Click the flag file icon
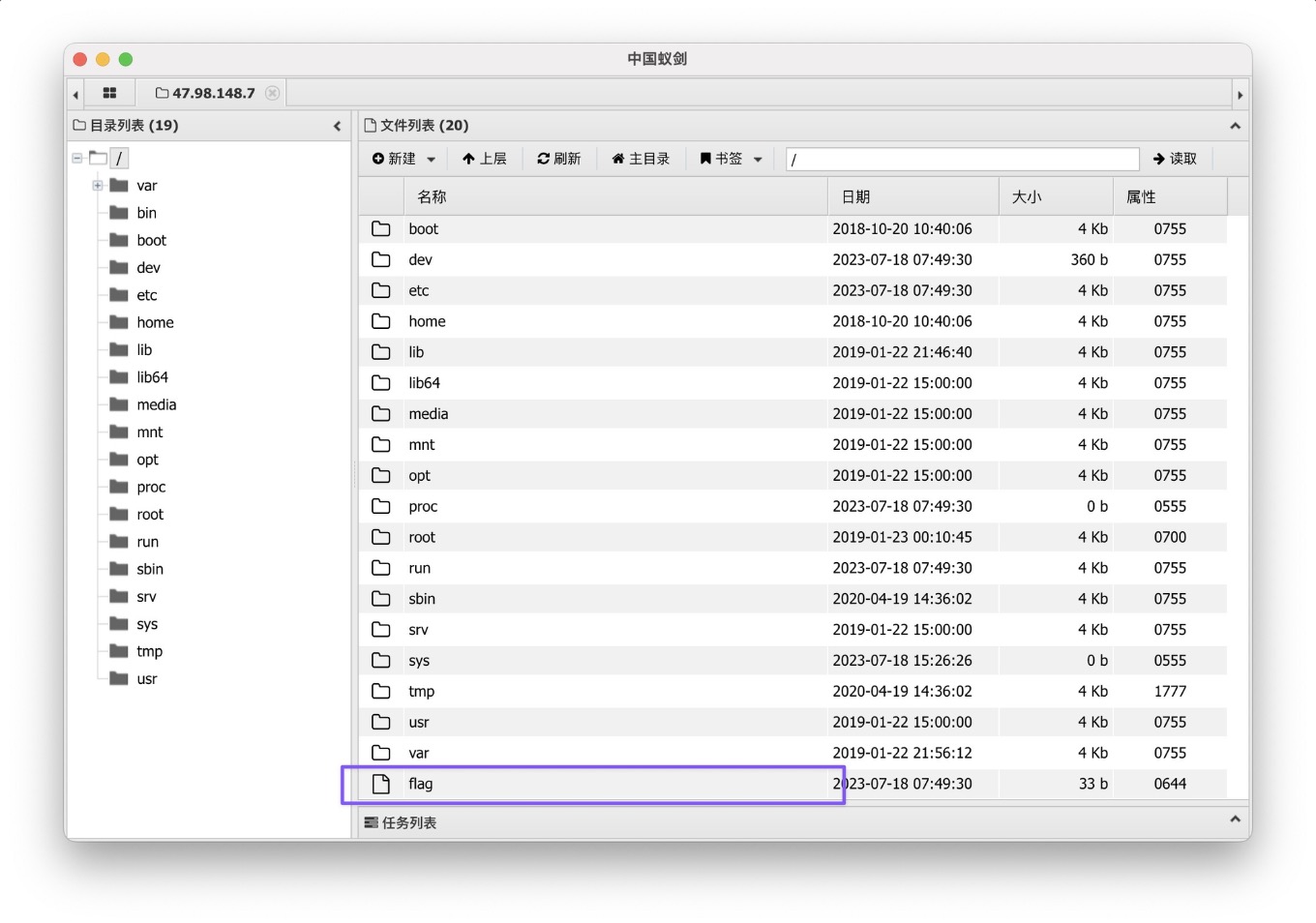The image size is (1316, 923). 381,784
